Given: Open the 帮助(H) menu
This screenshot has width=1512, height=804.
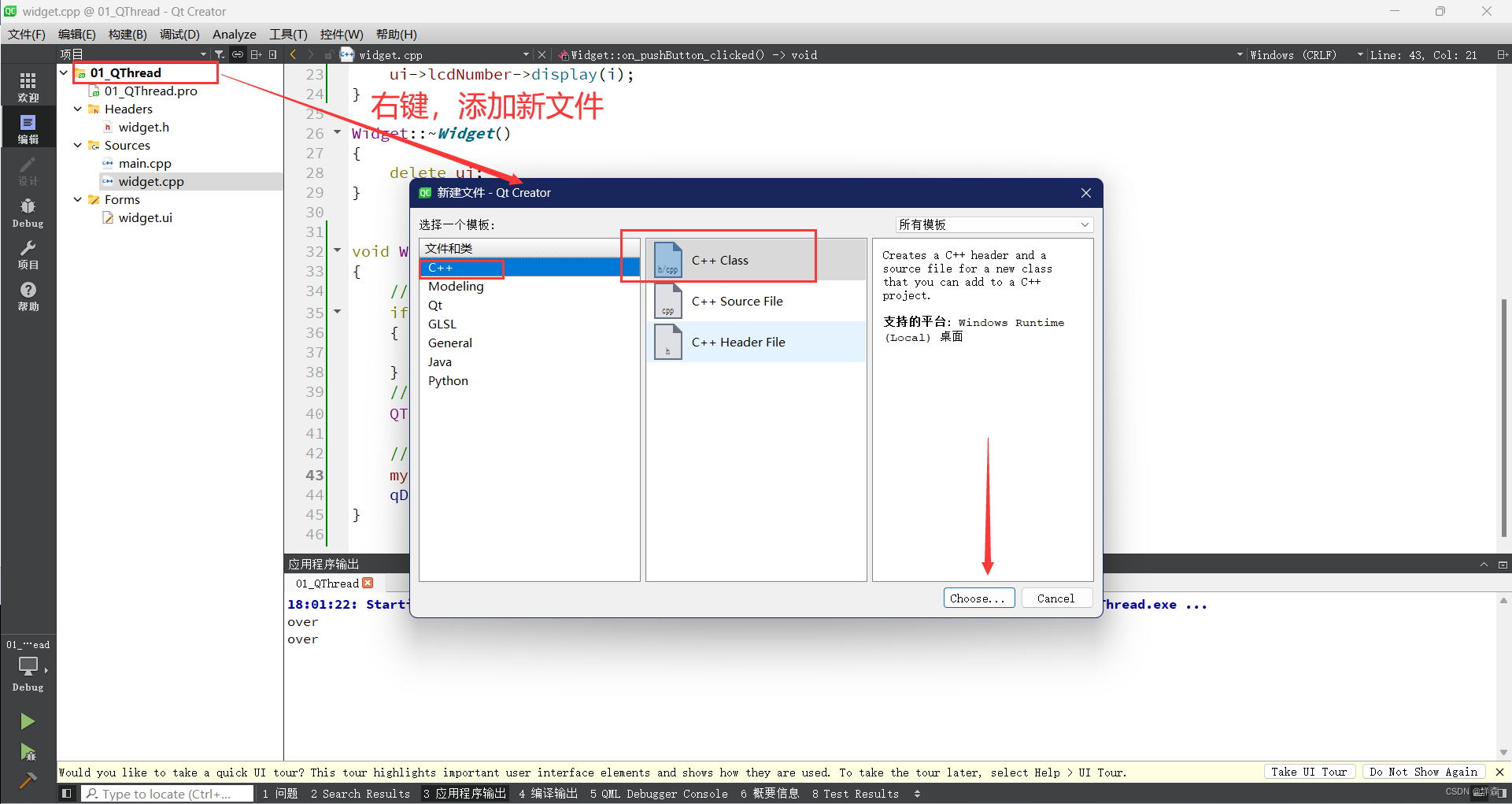Looking at the screenshot, I should pyautogui.click(x=397, y=34).
